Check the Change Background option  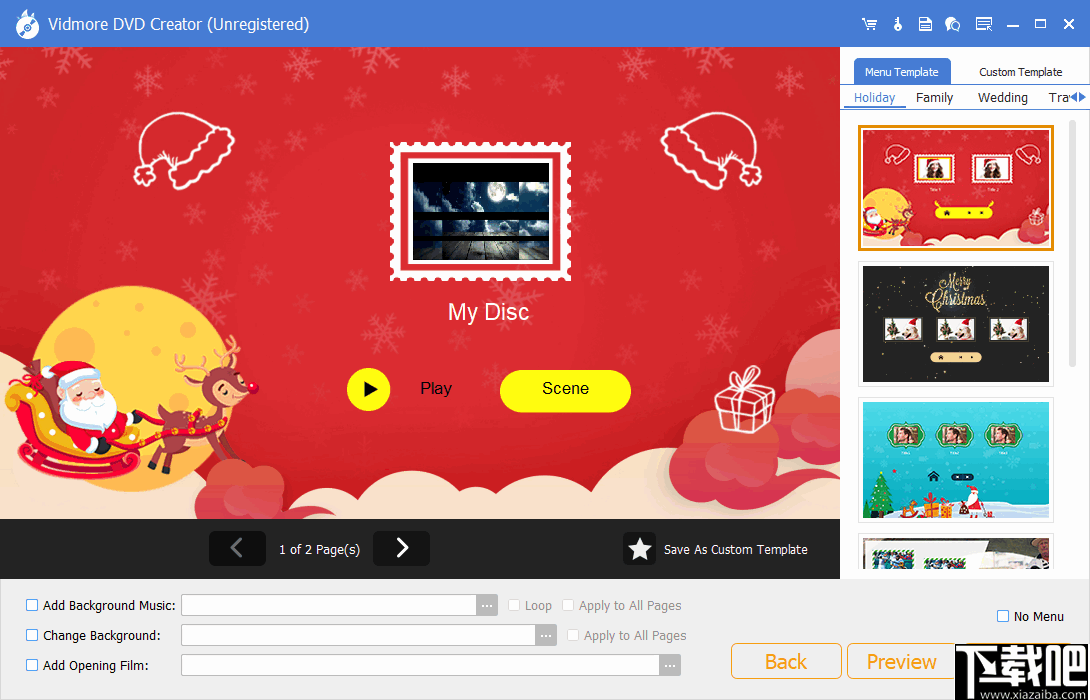pyautogui.click(x=31, y=634)
